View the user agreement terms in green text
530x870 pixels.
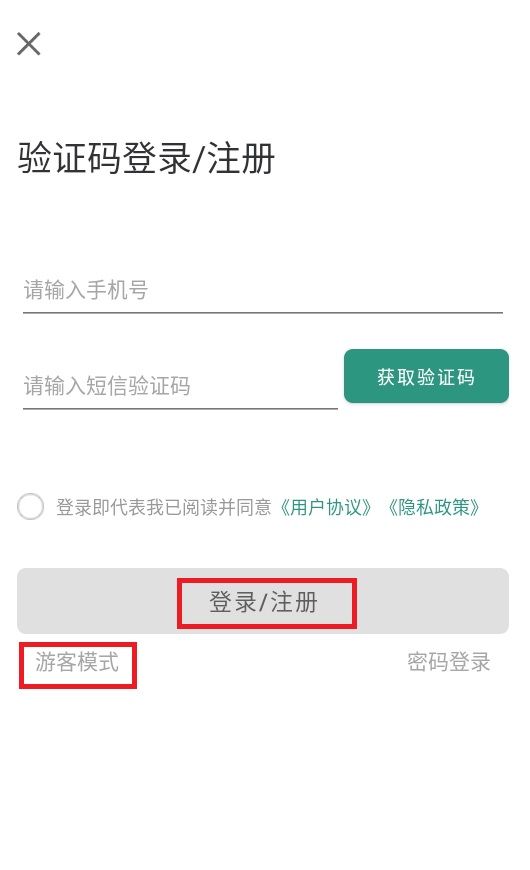(325, 507)
